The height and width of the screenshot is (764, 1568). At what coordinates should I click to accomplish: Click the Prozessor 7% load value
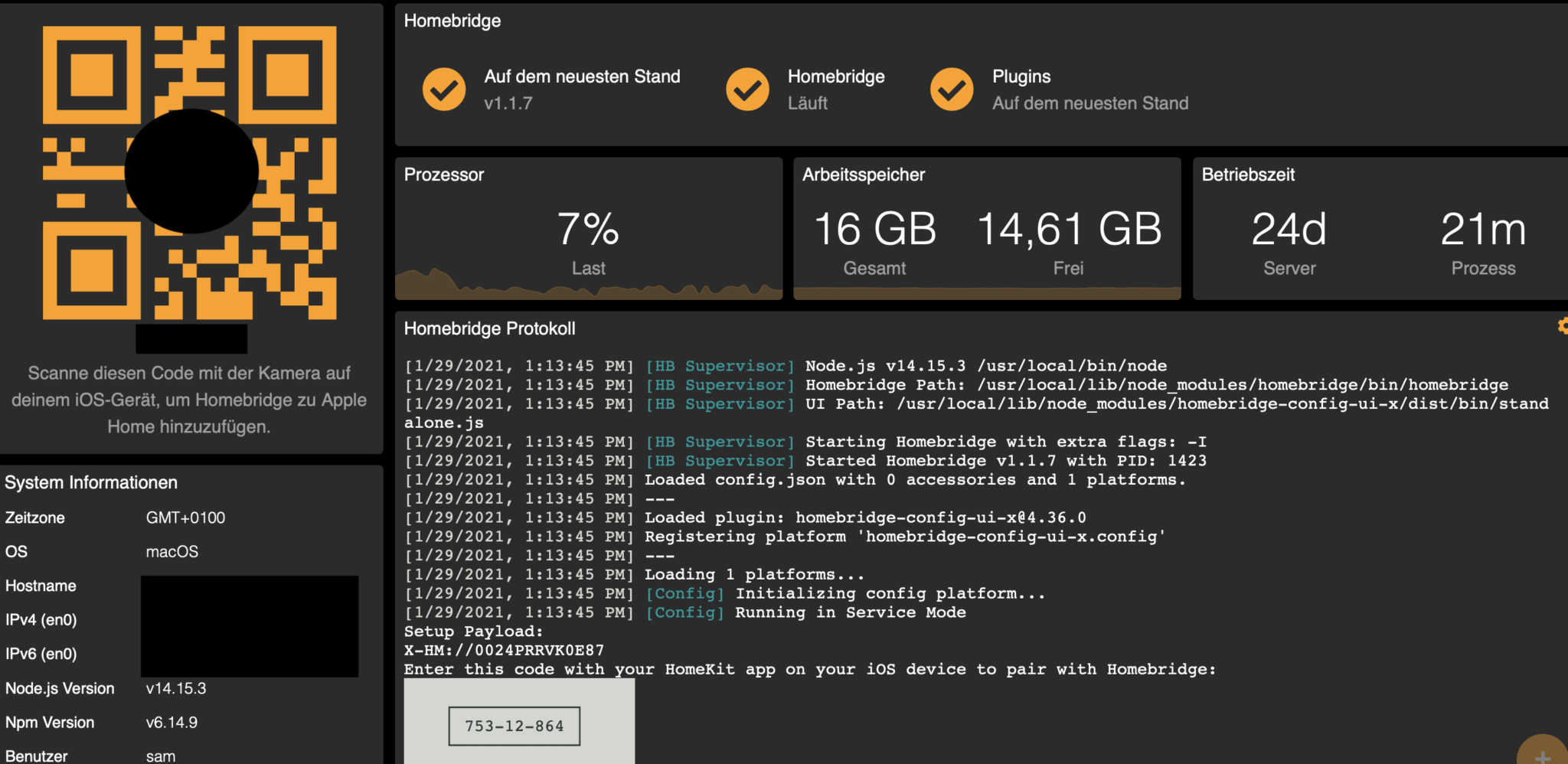[588, 229]
